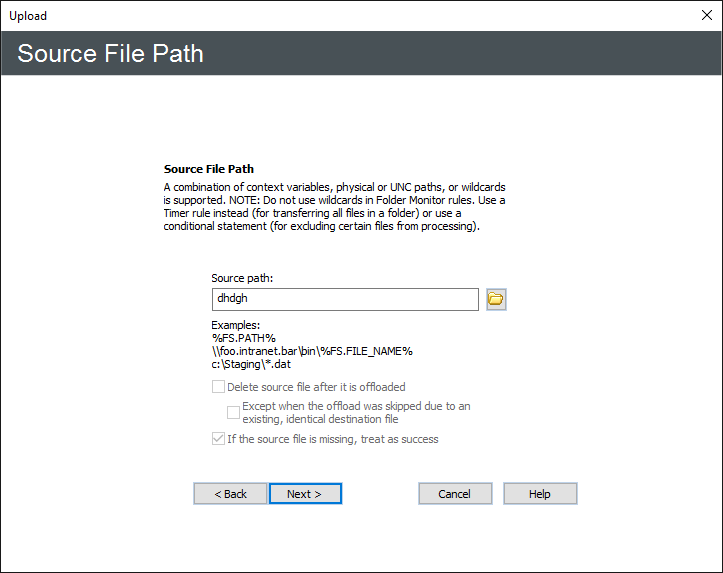
Task: Go back with the '< Back' button
Action: click(x=230, y=494)
